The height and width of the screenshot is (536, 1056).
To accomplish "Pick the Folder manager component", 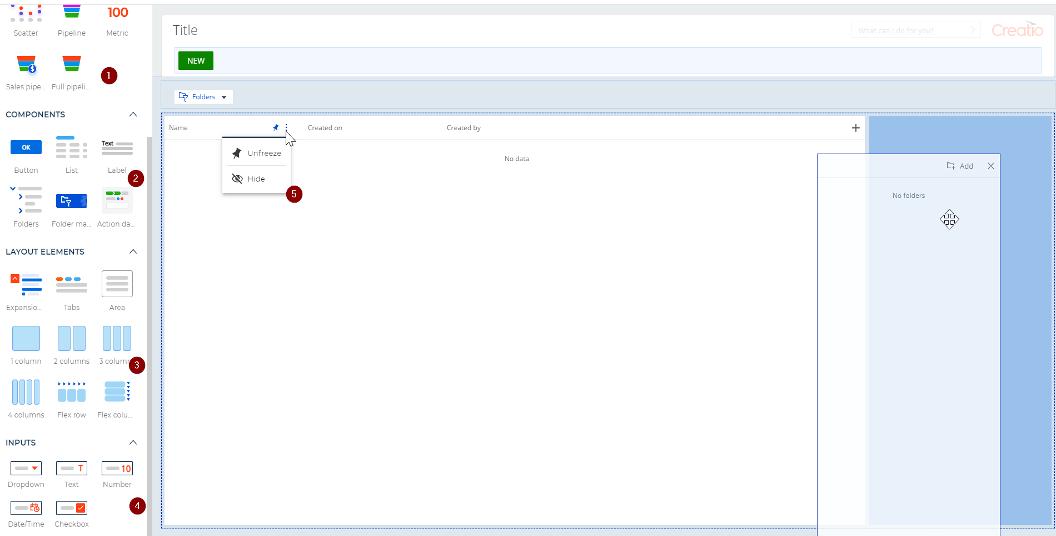I will tap(71, 209).
